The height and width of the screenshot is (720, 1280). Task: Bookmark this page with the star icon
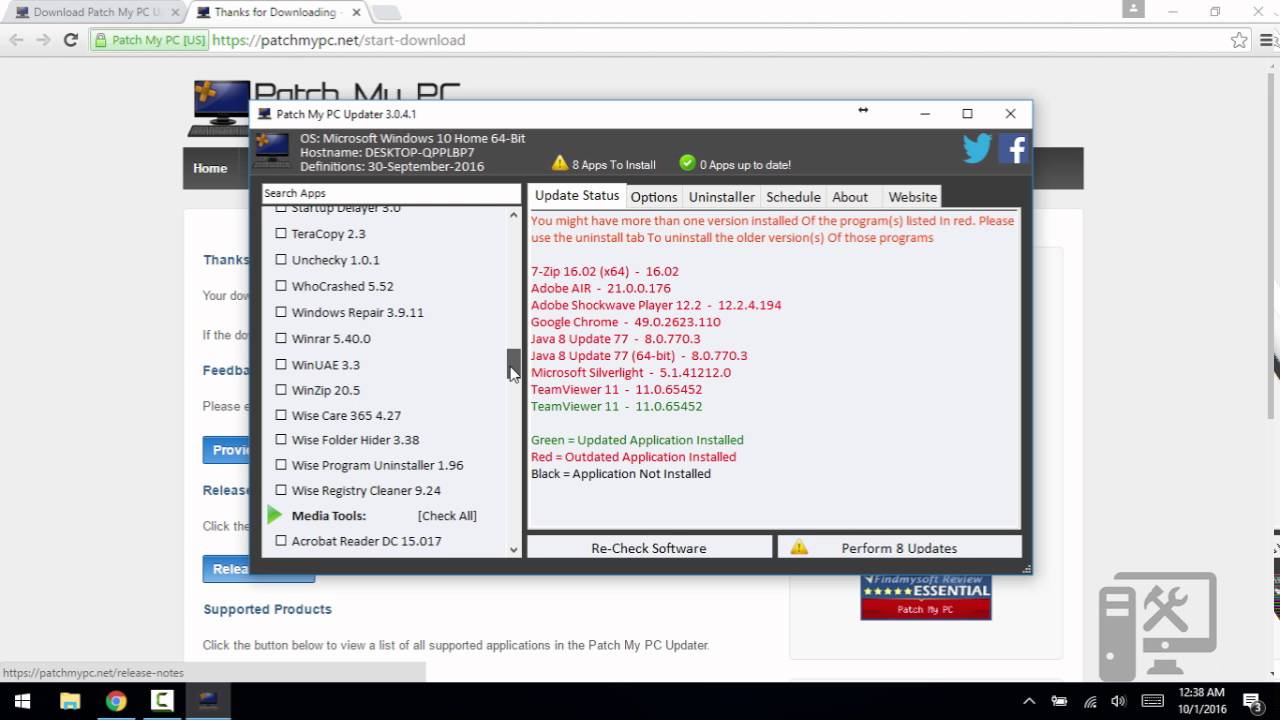[1239, 40]
